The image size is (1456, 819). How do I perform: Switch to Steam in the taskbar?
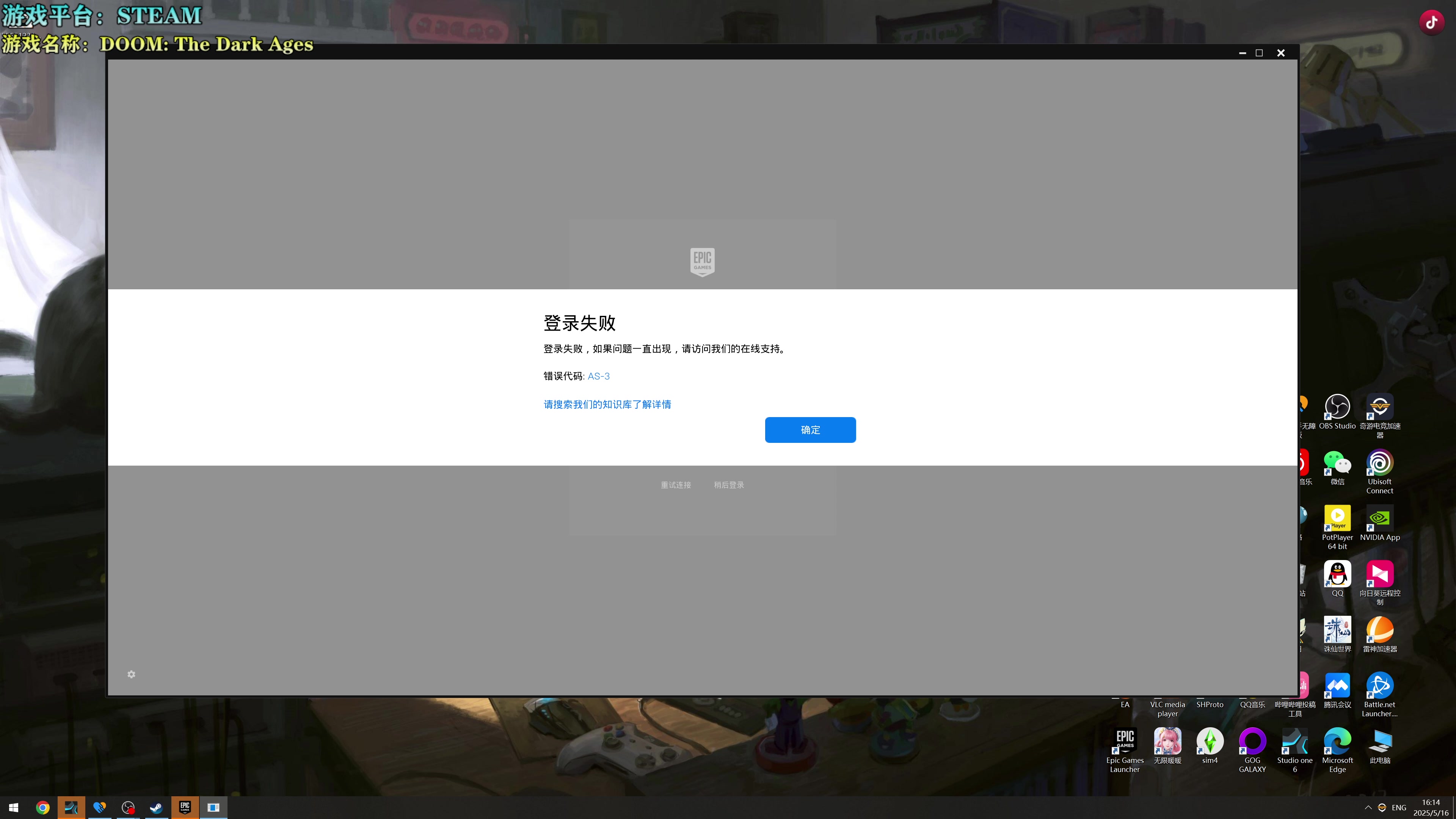click(157, 808)
